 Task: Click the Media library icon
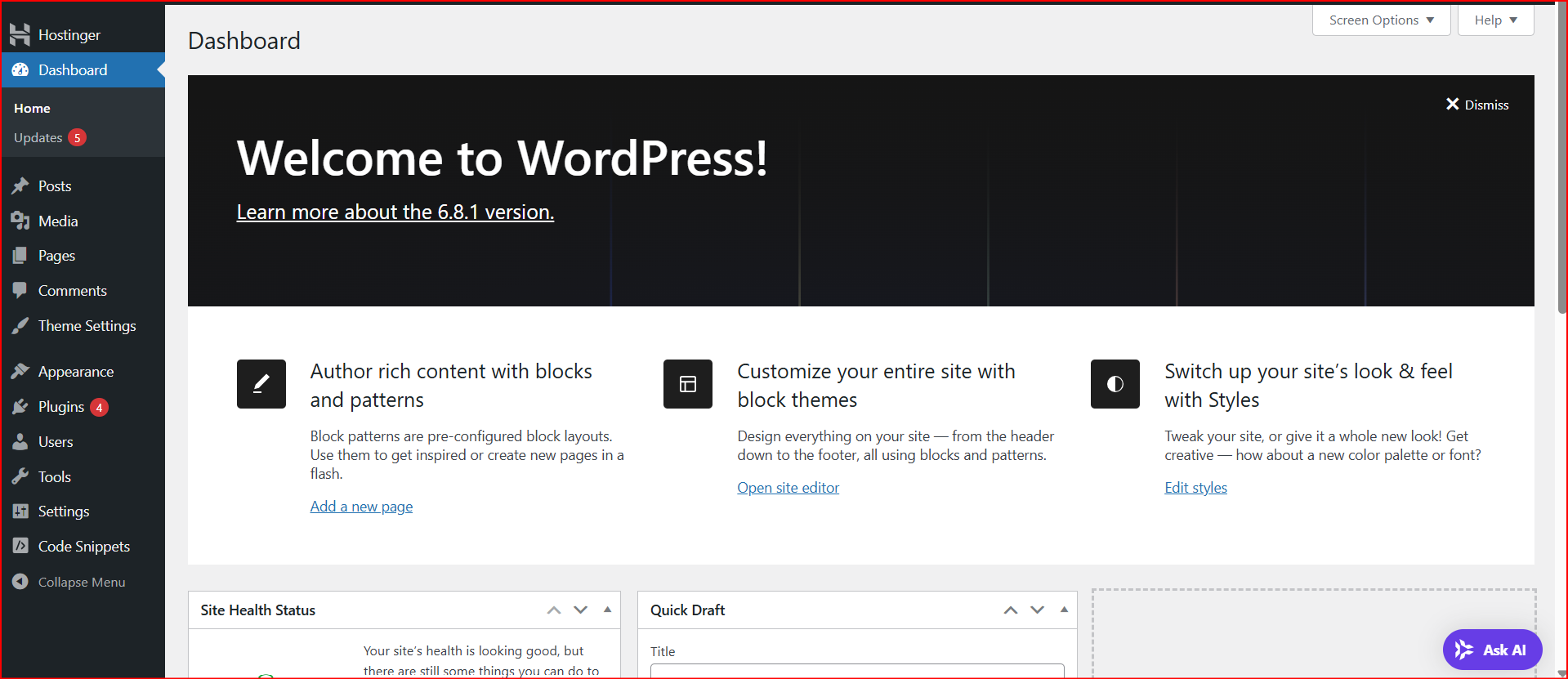pyautogui.click(x=20, y=221)
